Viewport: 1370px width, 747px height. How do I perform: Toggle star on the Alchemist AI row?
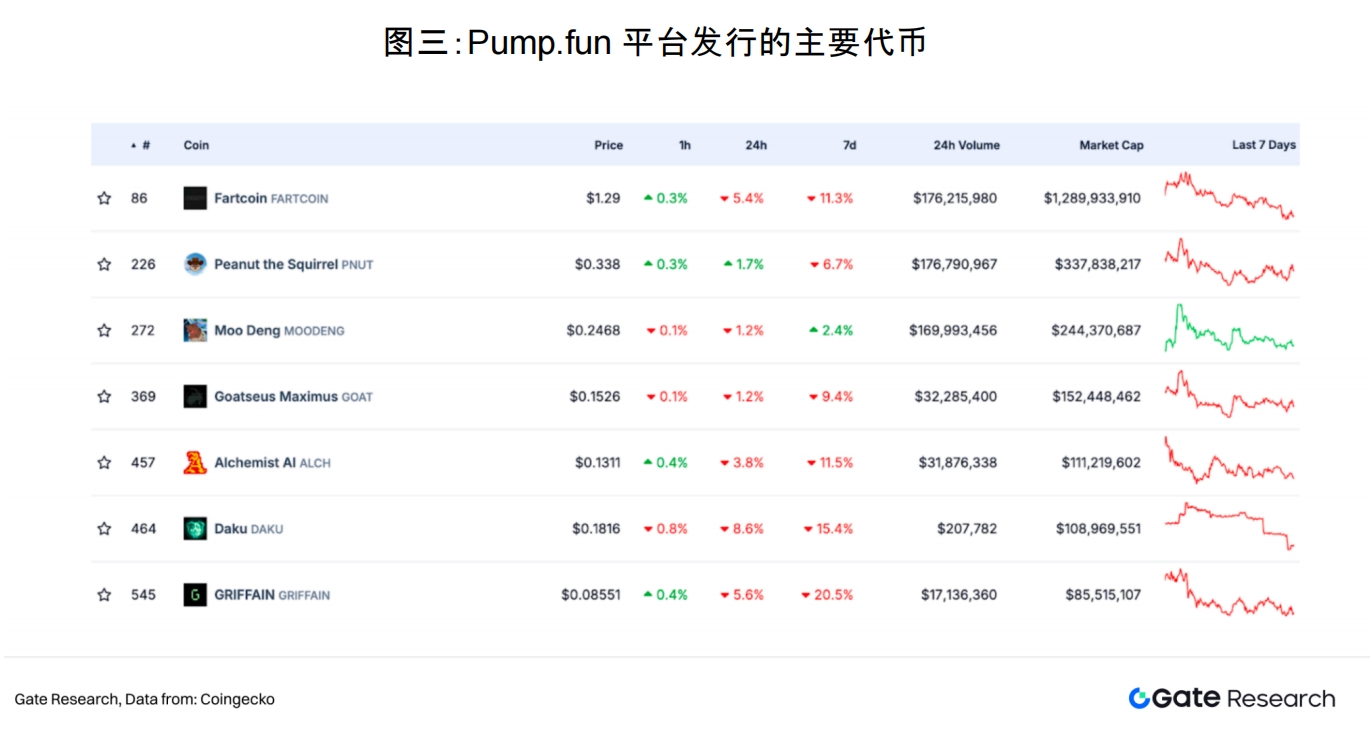point(104,462)
